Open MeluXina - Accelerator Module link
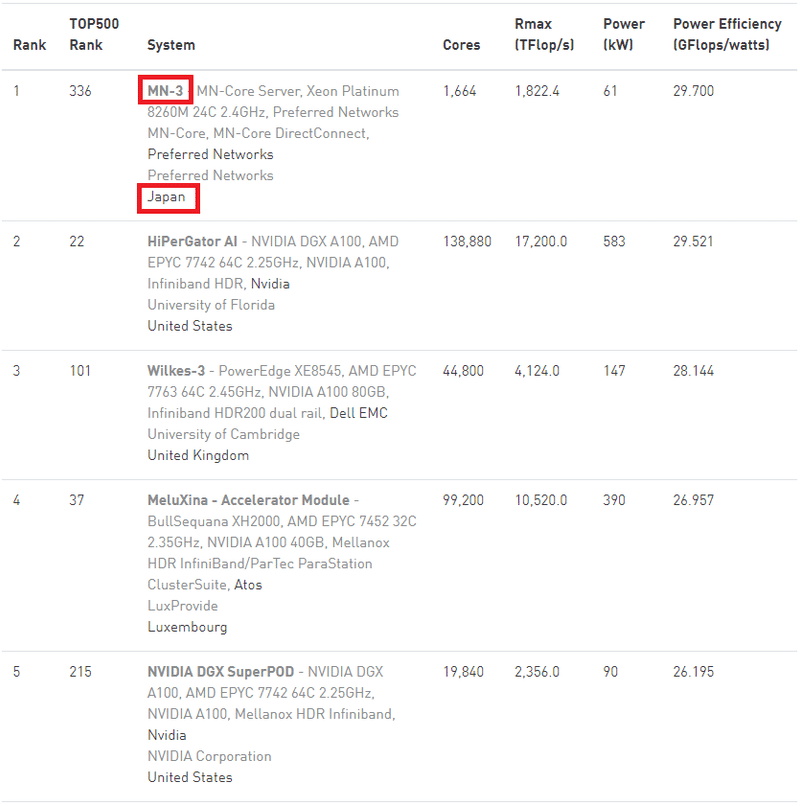The image size is (800, 806). pyautogui.click(x=248, y=500)
